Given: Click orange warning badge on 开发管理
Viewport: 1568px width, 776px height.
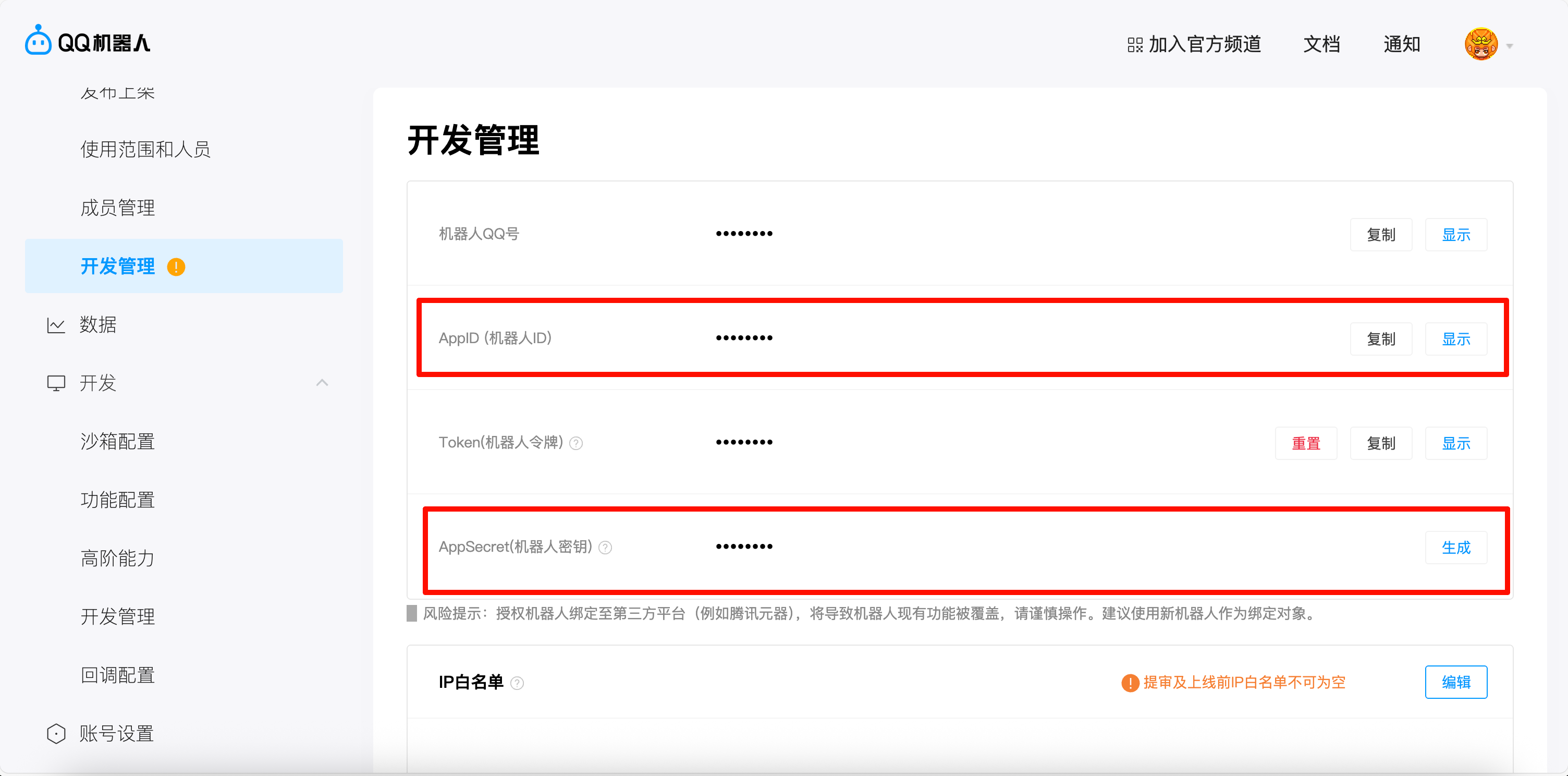Looking at the screenshot, I should 176,267.
